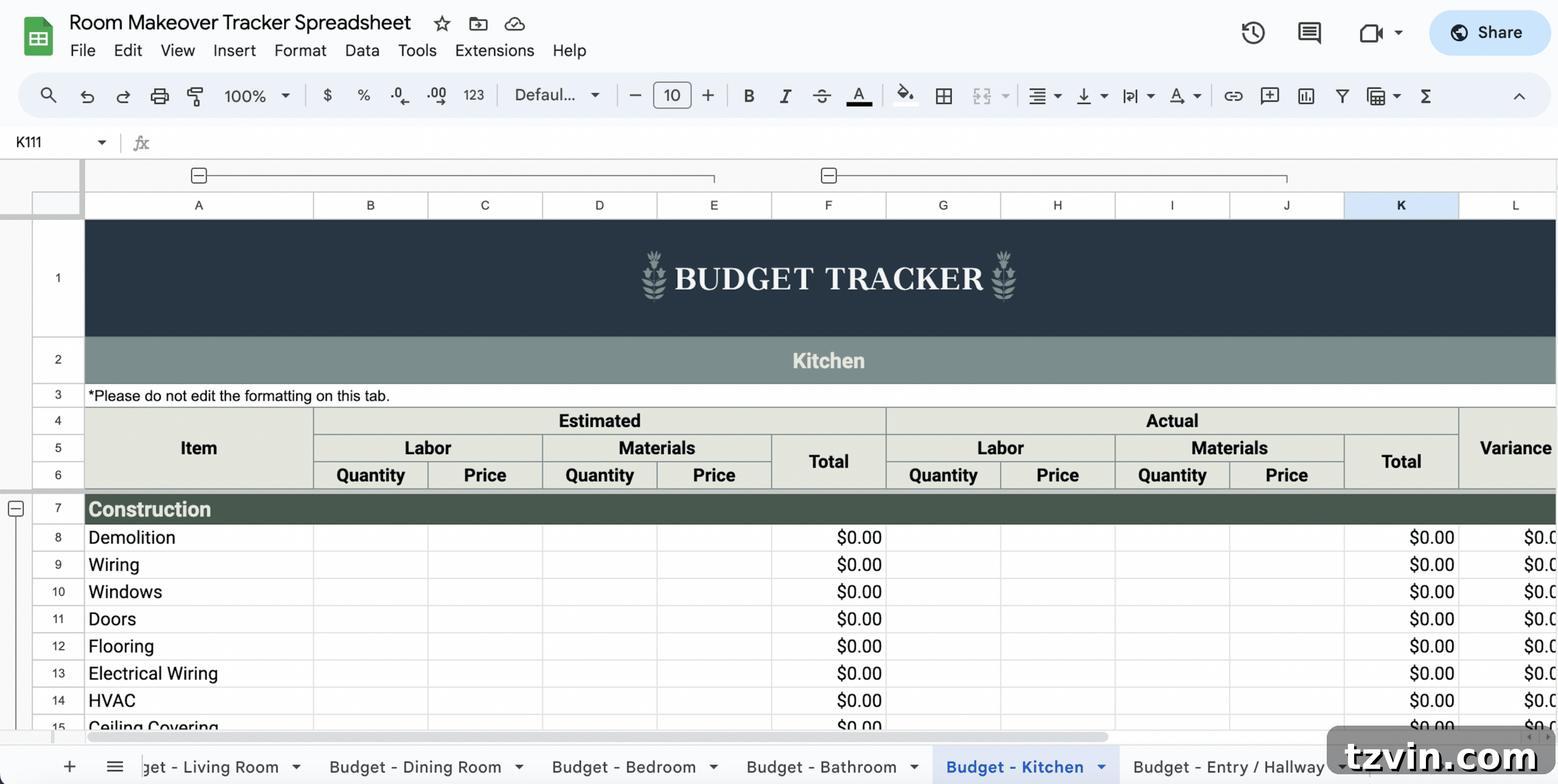Click the font size input field
The height and width of the screenshot is (784, 1558).
672,95
